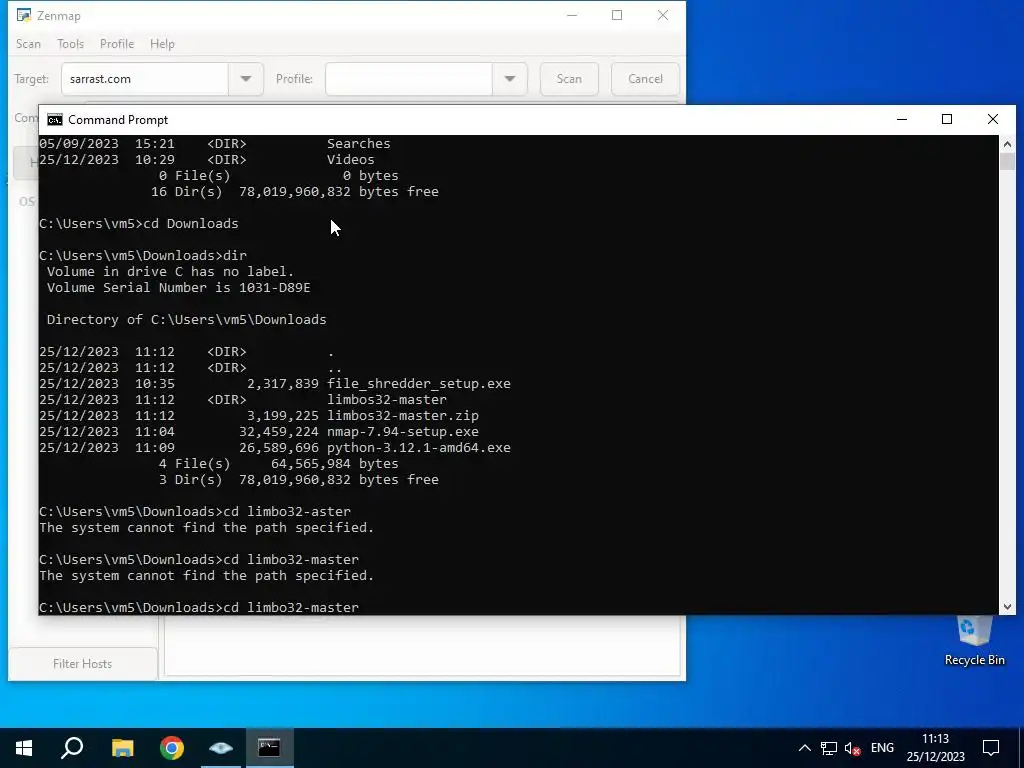Open the Windows Start menu
Screen dimensions: 1024x768
(x=24, y=748)
